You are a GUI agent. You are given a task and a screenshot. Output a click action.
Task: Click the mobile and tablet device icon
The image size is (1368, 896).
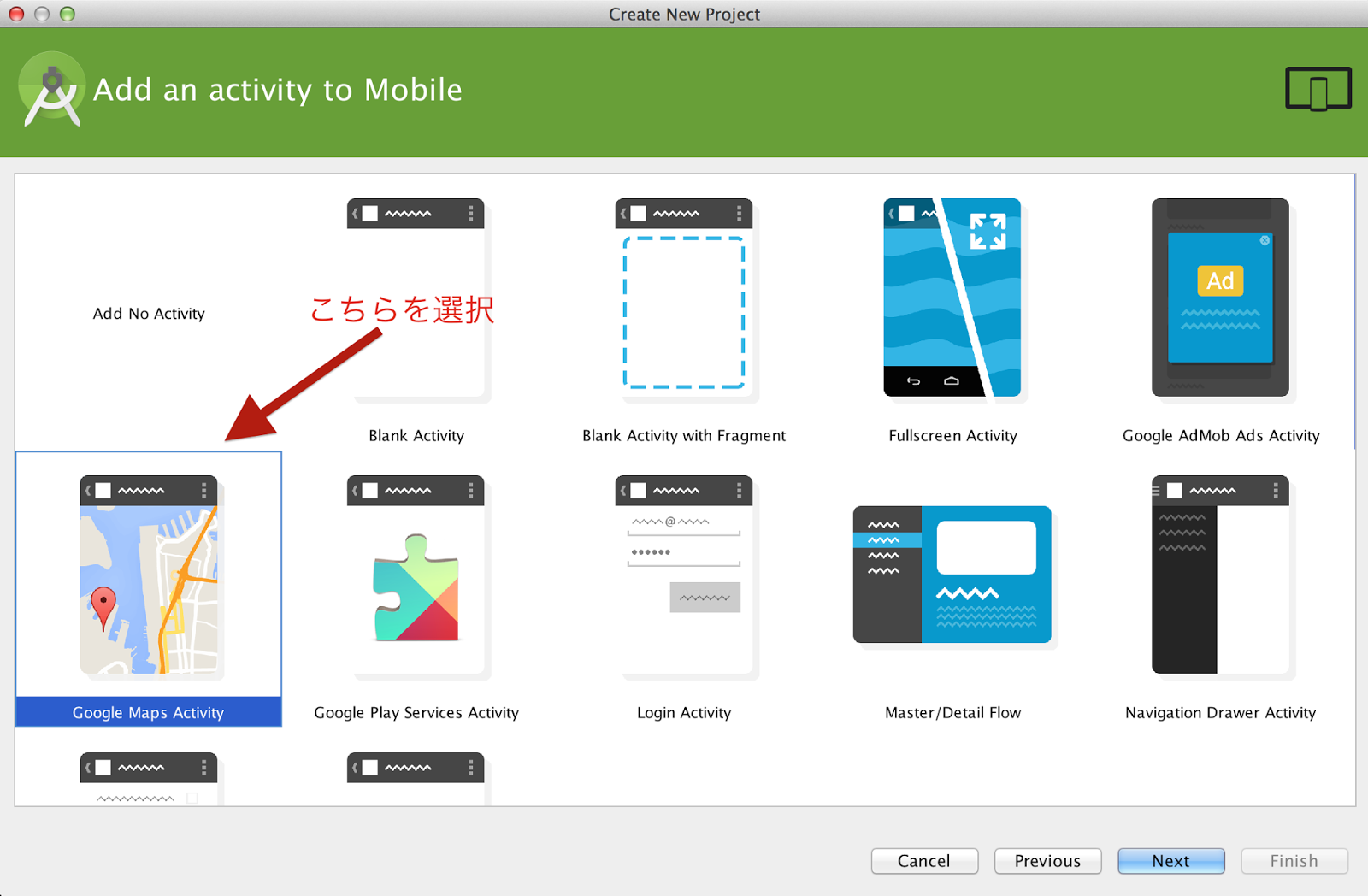coord(1318,89)
